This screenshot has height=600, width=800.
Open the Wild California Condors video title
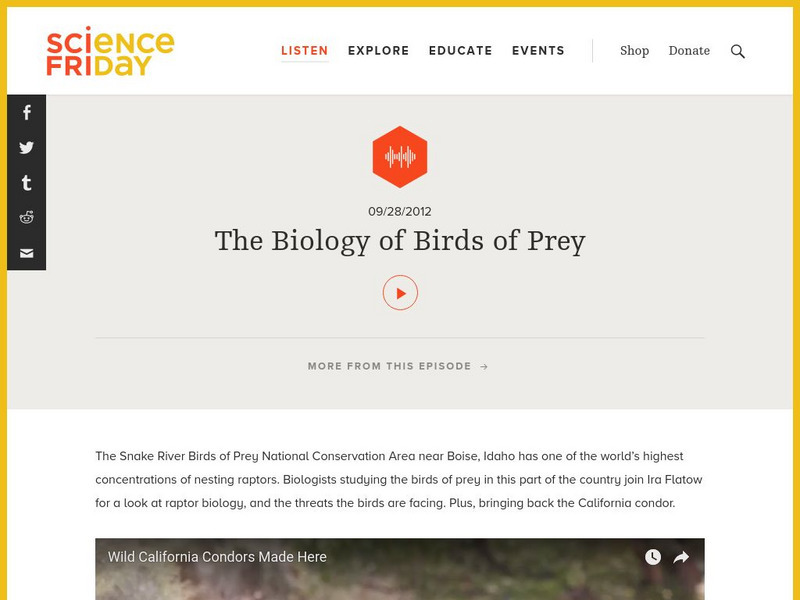click(217, 557)
